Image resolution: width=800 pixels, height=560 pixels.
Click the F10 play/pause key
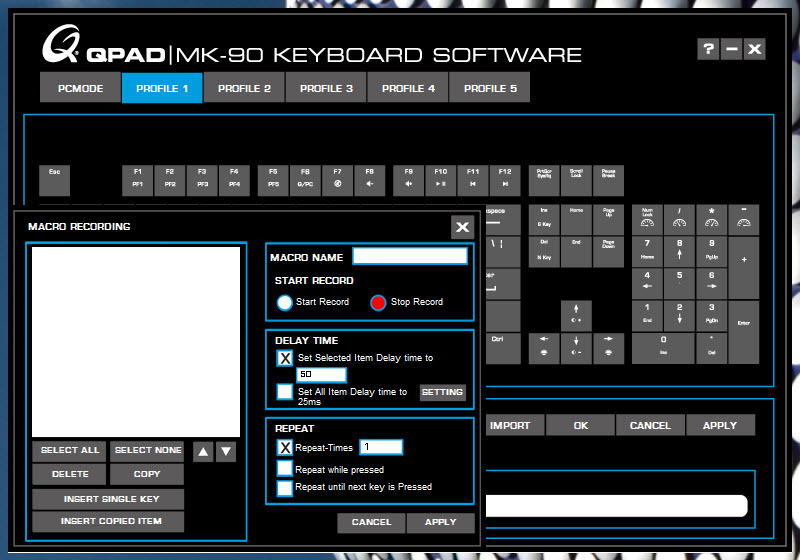click(441, 181)
